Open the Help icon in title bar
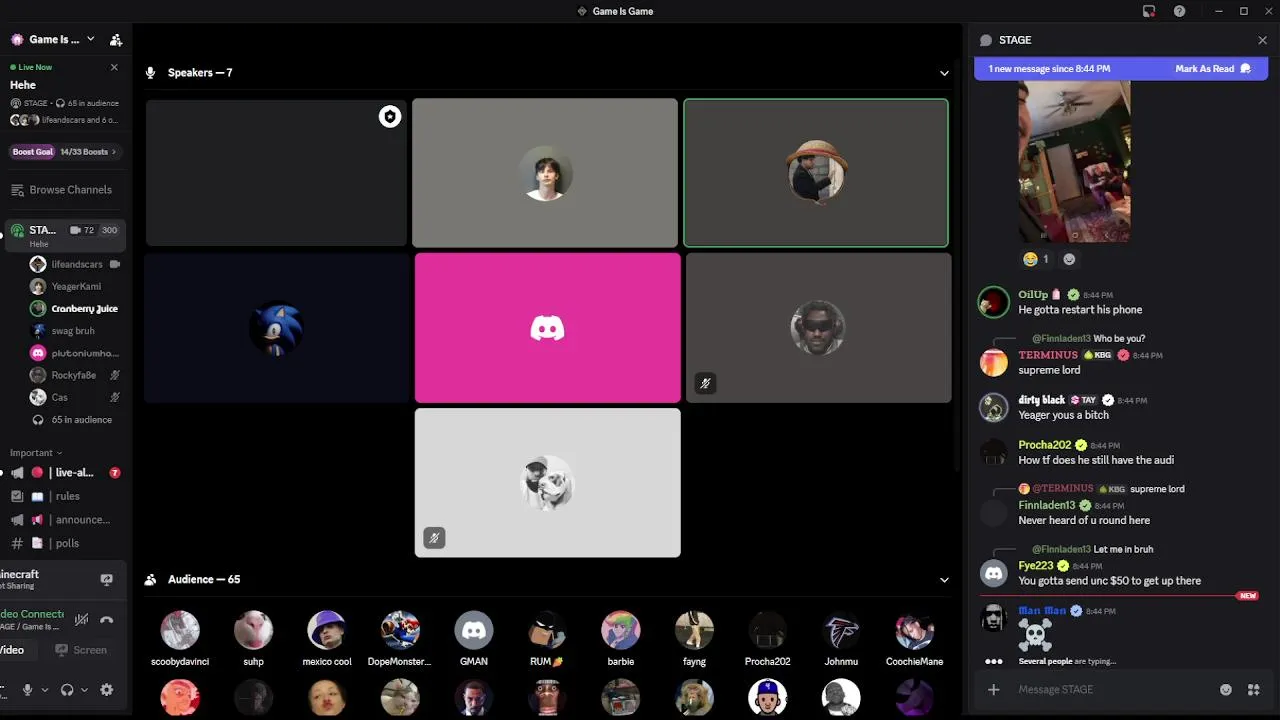This screenshot has height=720, width=1280. 1180,11
